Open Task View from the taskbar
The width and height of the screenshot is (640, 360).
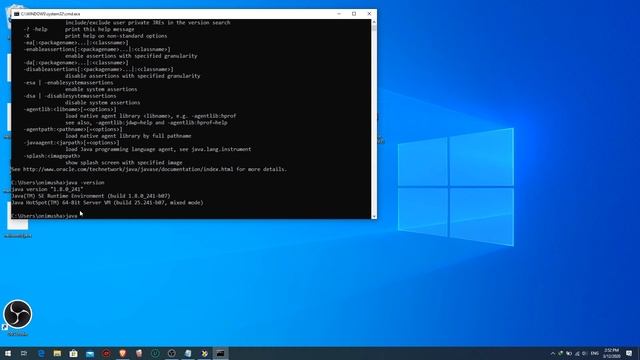[x=24, y=353]
